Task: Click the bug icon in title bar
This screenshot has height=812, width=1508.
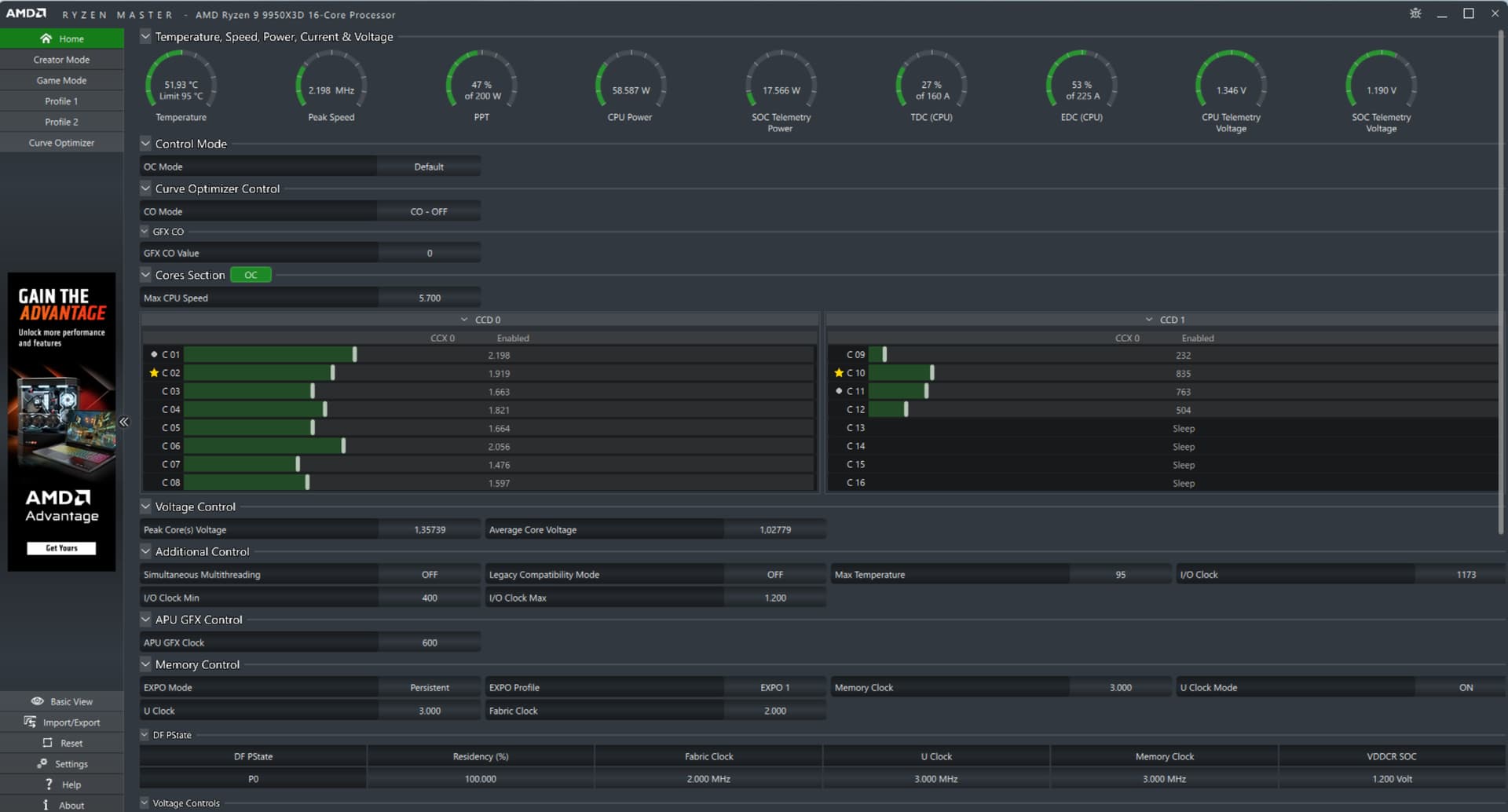Action: pyautogui.click(x=1415, y=13)
